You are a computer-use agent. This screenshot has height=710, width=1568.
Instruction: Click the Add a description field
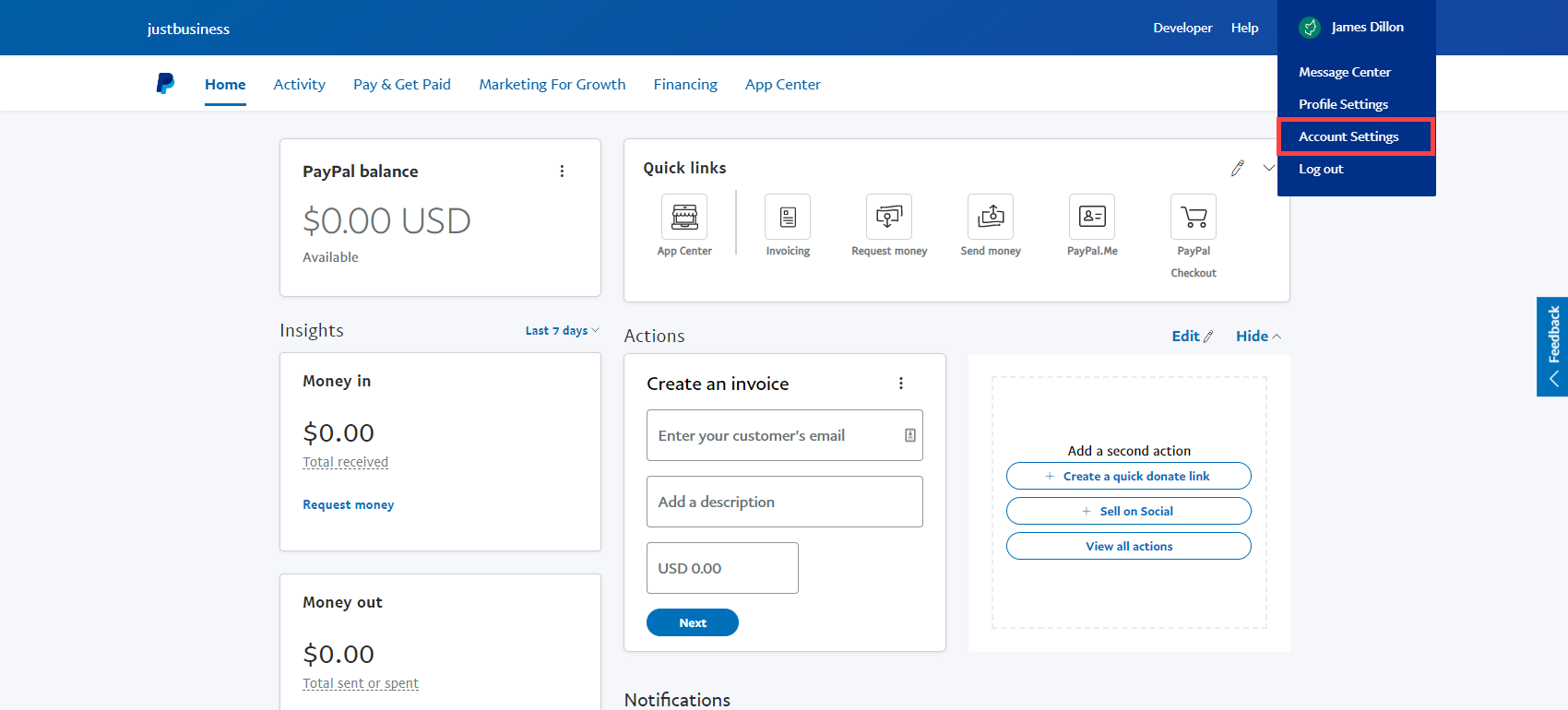pyautogui.click(x=785, y=502)
